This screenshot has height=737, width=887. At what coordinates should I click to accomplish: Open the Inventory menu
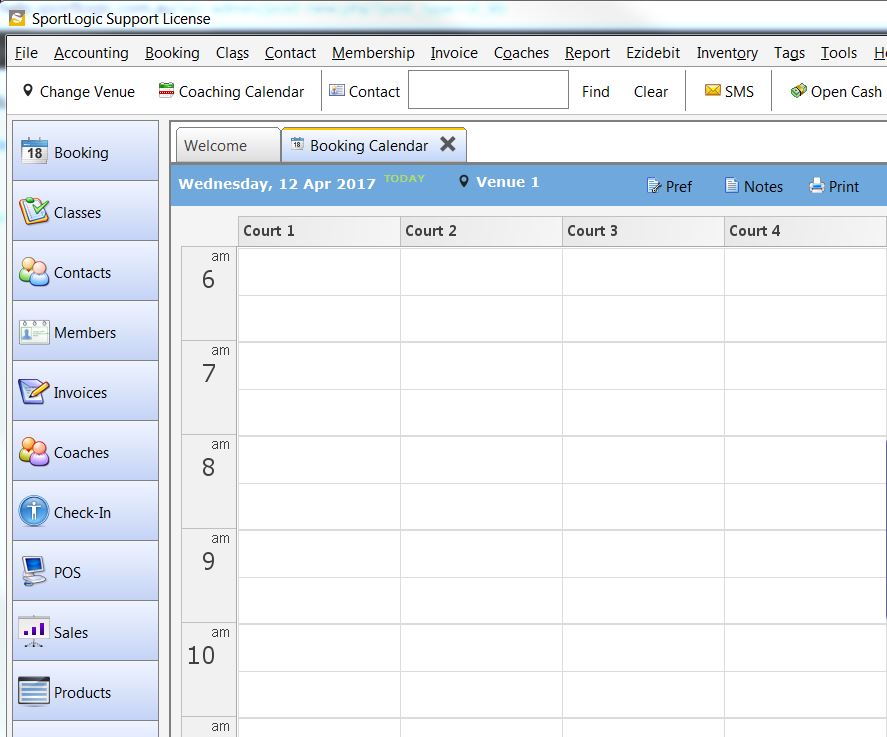[727, 53]
